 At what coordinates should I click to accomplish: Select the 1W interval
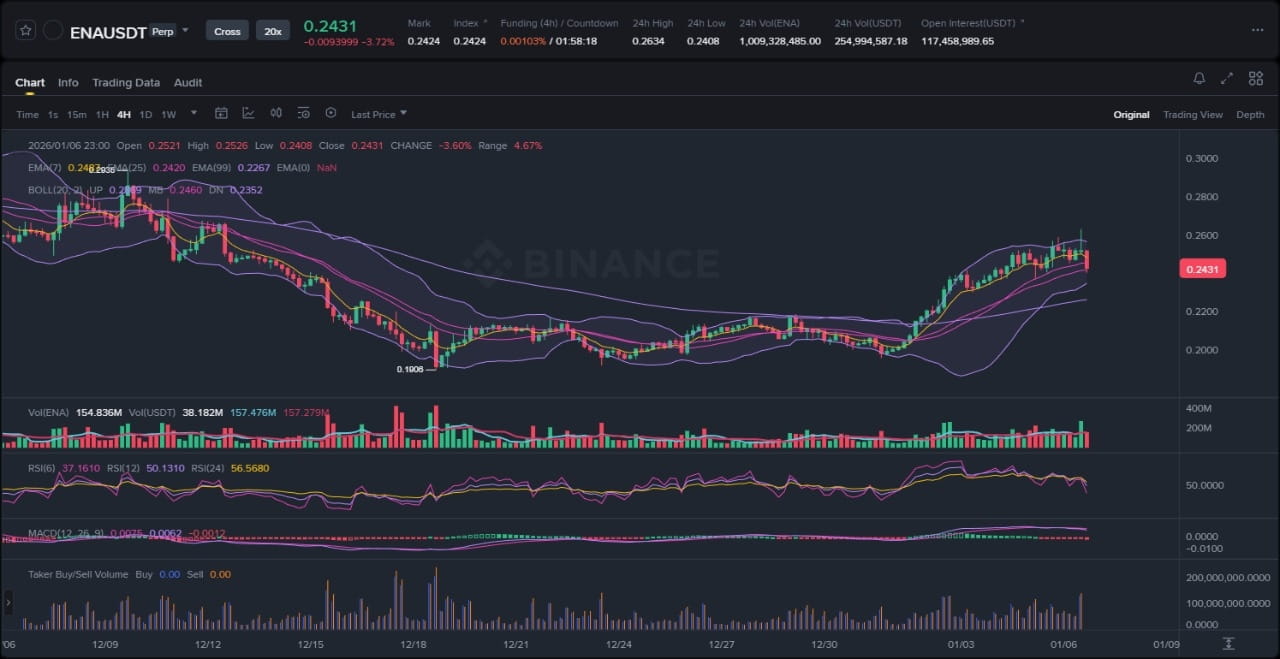click(x=168, y=115)
